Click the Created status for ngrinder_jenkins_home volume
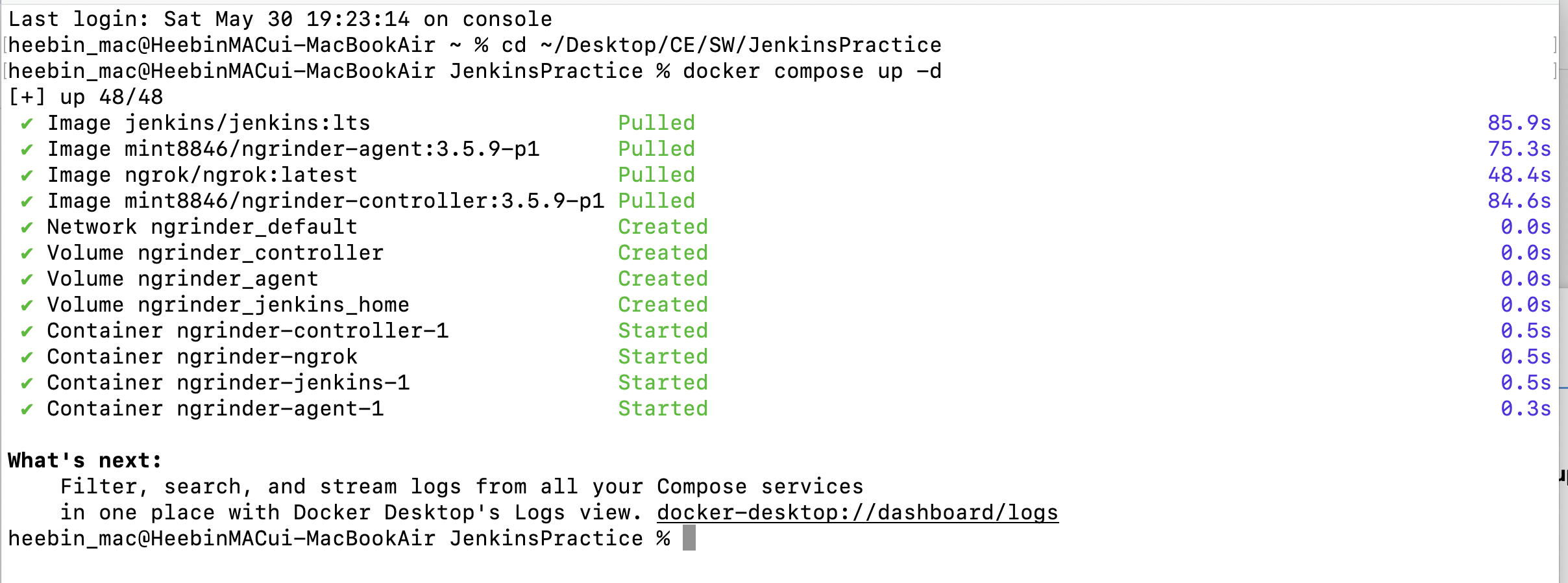 point(663,304)
